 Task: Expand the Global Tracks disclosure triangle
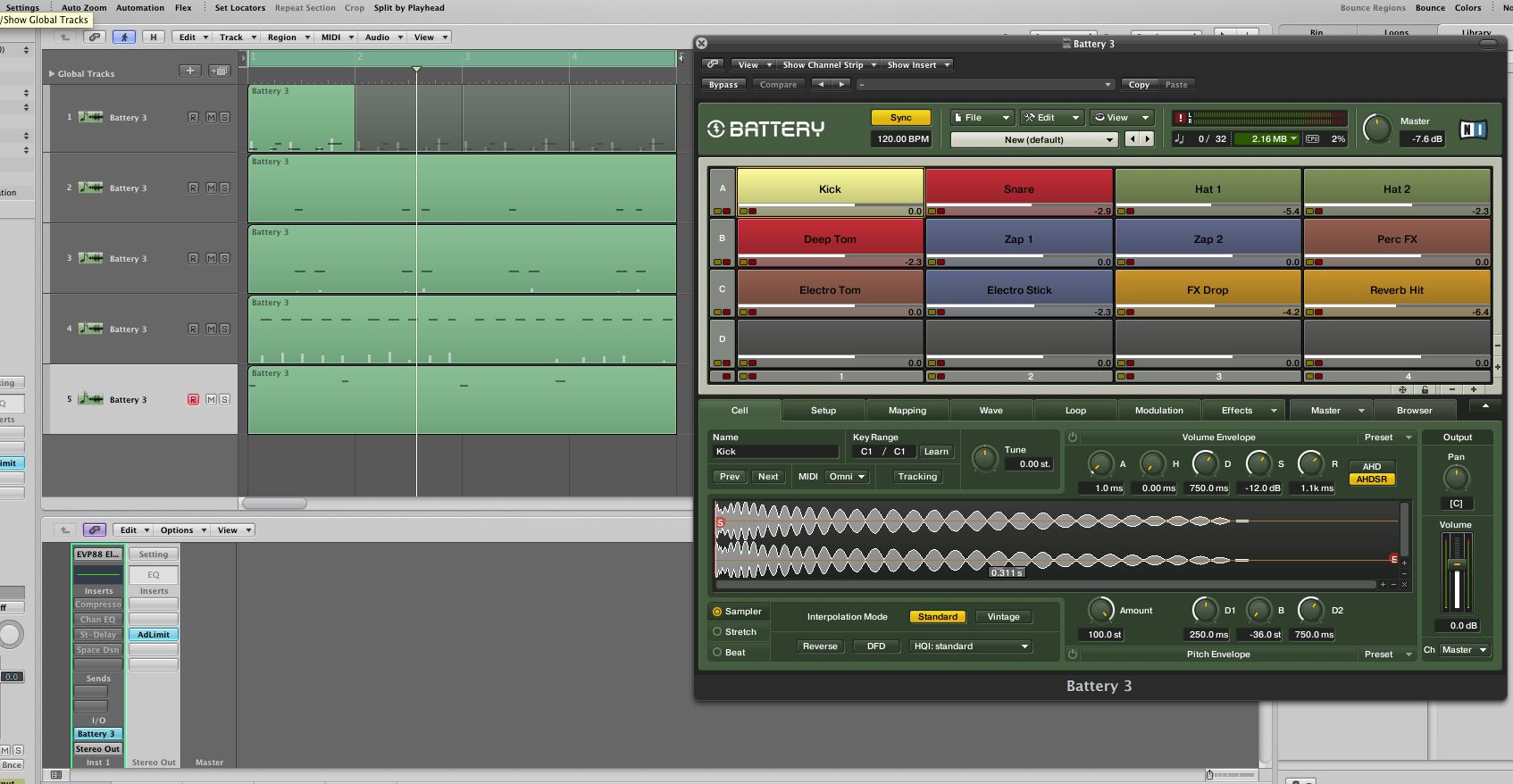[52, 73]
